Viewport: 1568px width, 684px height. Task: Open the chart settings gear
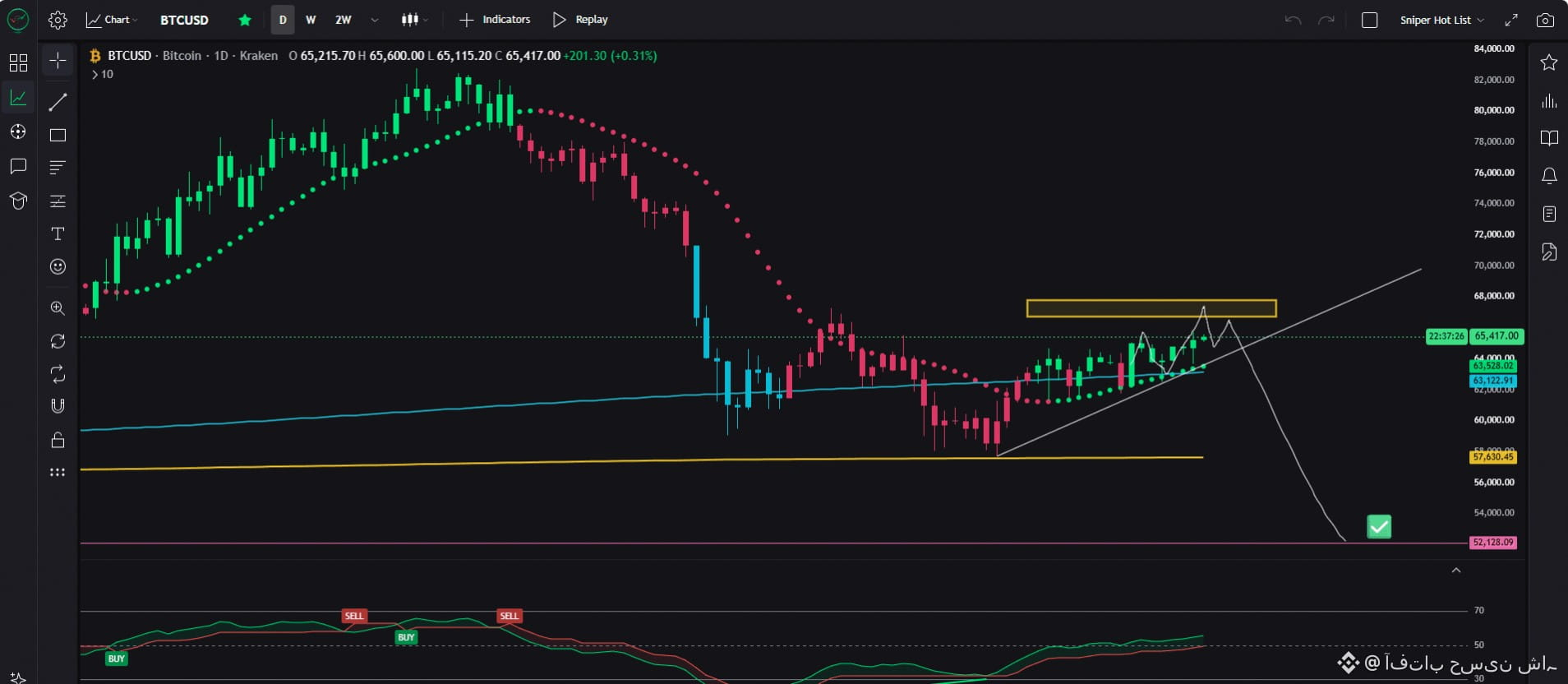tap(58, 20)
